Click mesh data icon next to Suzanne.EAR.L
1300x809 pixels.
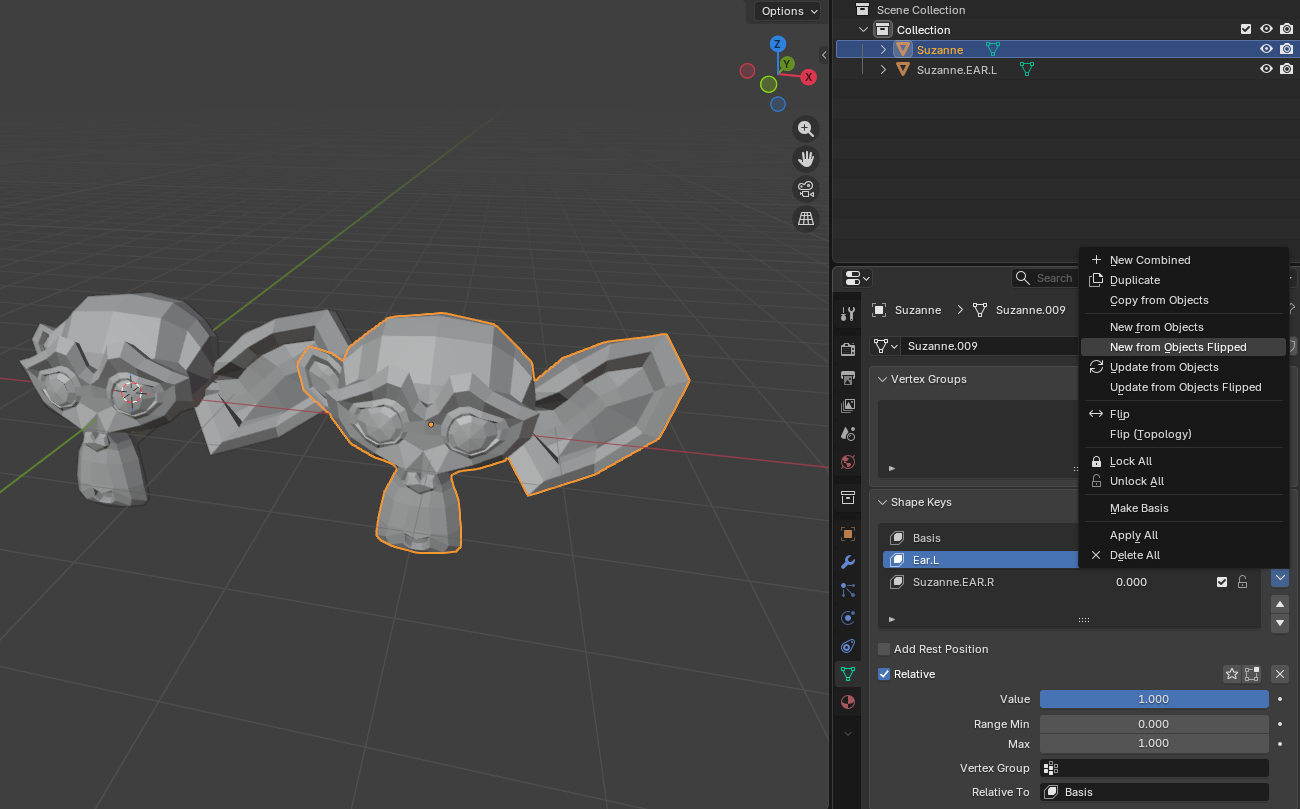tap(1026, 69)
